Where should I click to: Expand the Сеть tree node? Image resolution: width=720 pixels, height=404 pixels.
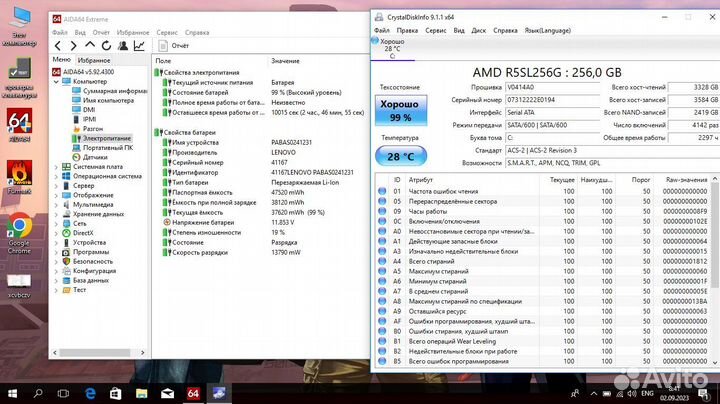pos(56,224)
